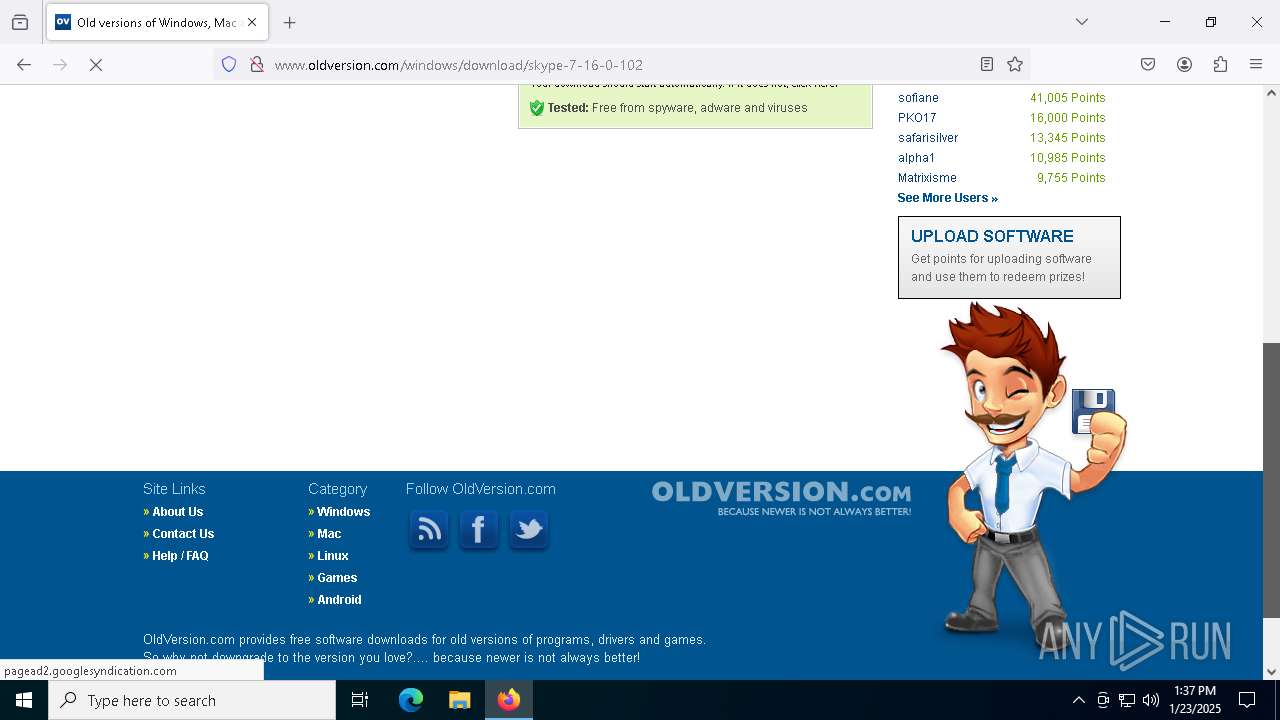Select 16,000 Points text
The image size is (1280, 720).
click(x=1067, y=118)
